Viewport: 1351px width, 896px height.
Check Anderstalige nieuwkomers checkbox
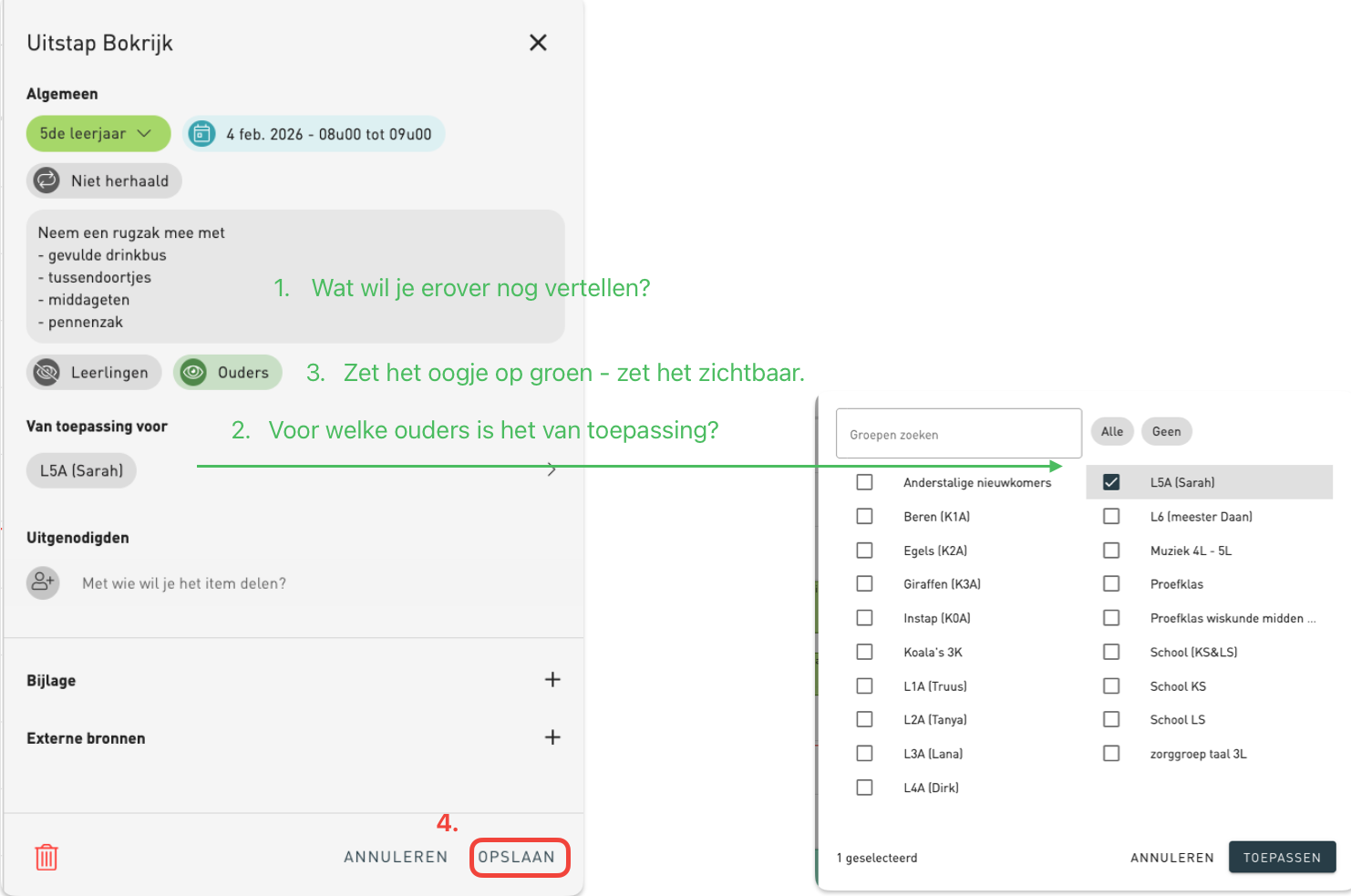(x=865, y=482)
